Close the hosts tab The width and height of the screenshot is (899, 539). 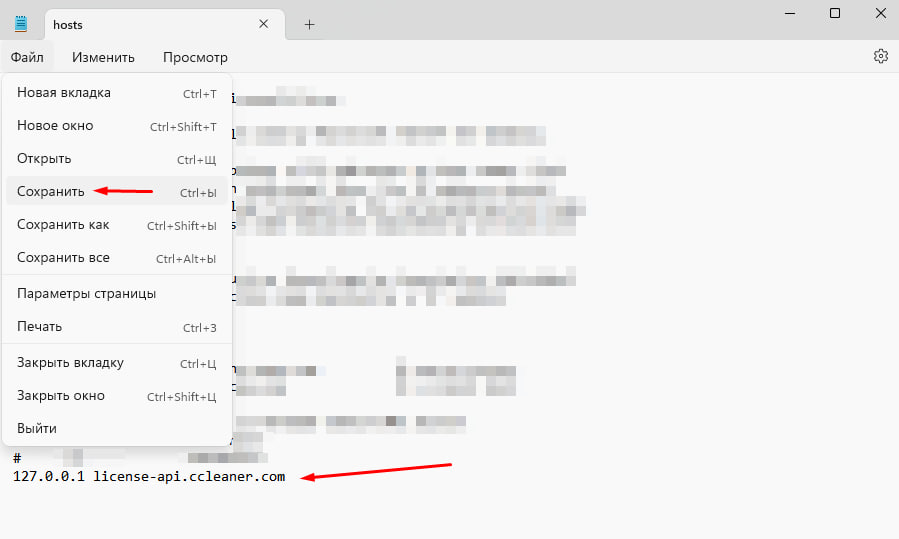264,24
